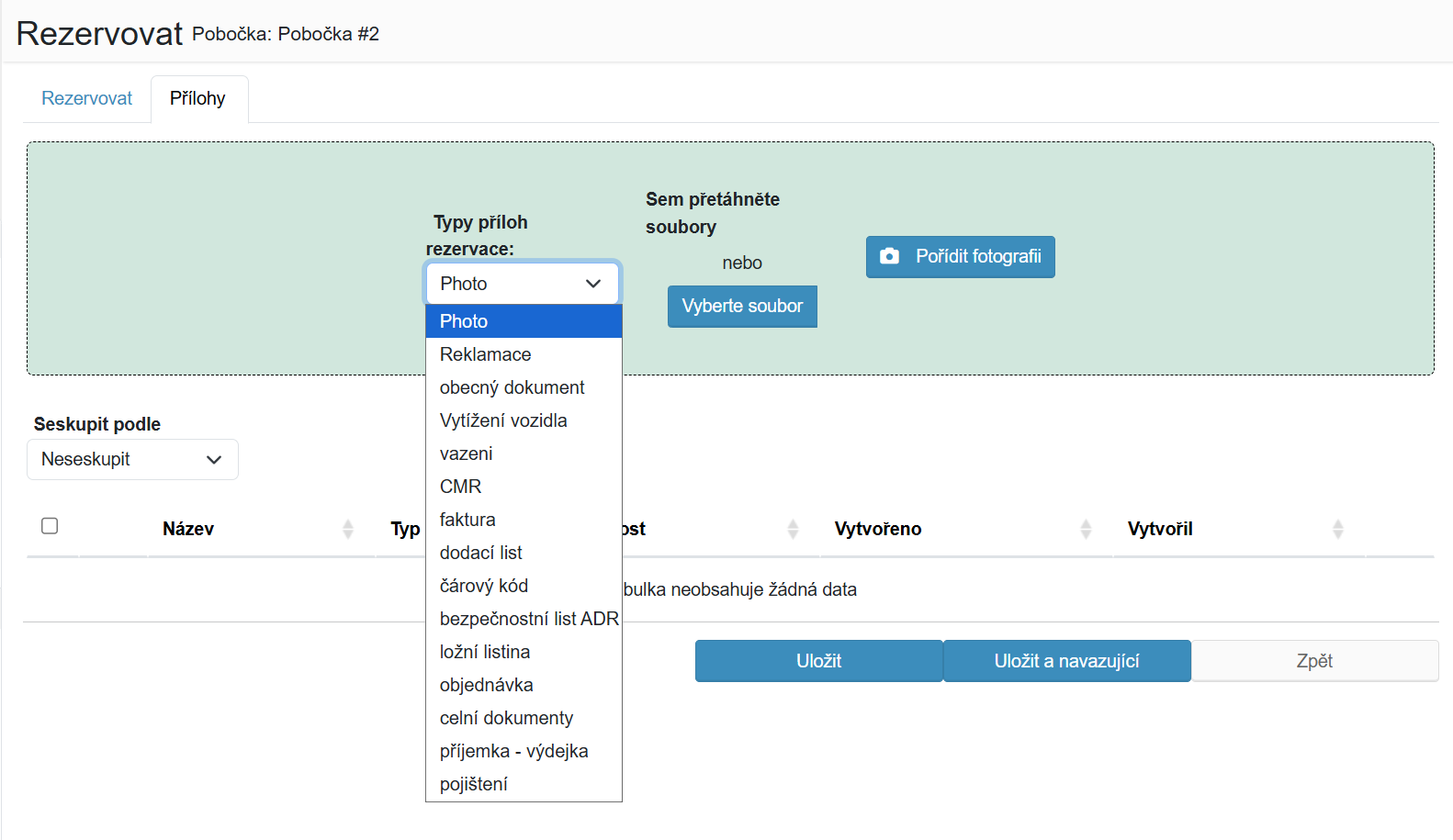Image resolution: width=1453 pixels, height=840 pixels.
Task: Select faktura from the list
Action: point(524,520)
